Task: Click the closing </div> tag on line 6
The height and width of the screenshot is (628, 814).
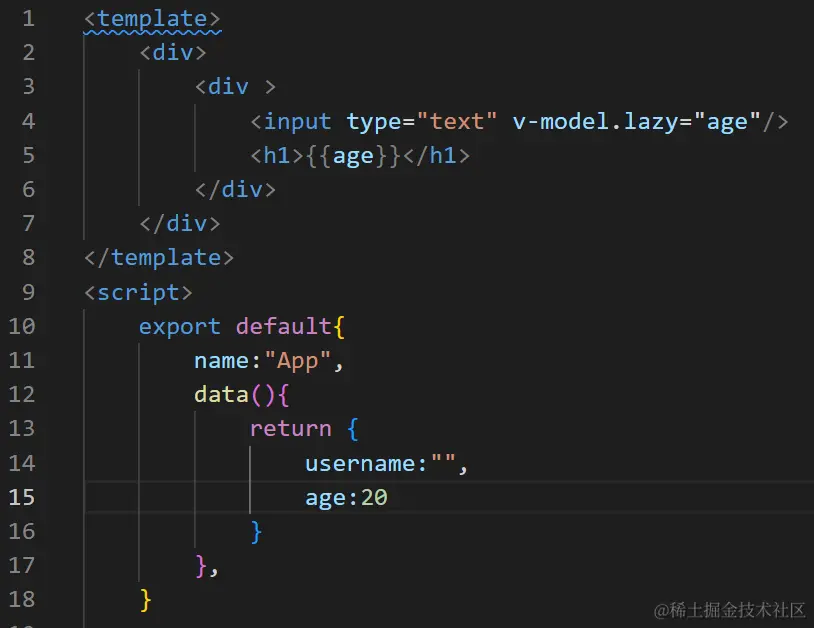Action: [x=235, y=189]
